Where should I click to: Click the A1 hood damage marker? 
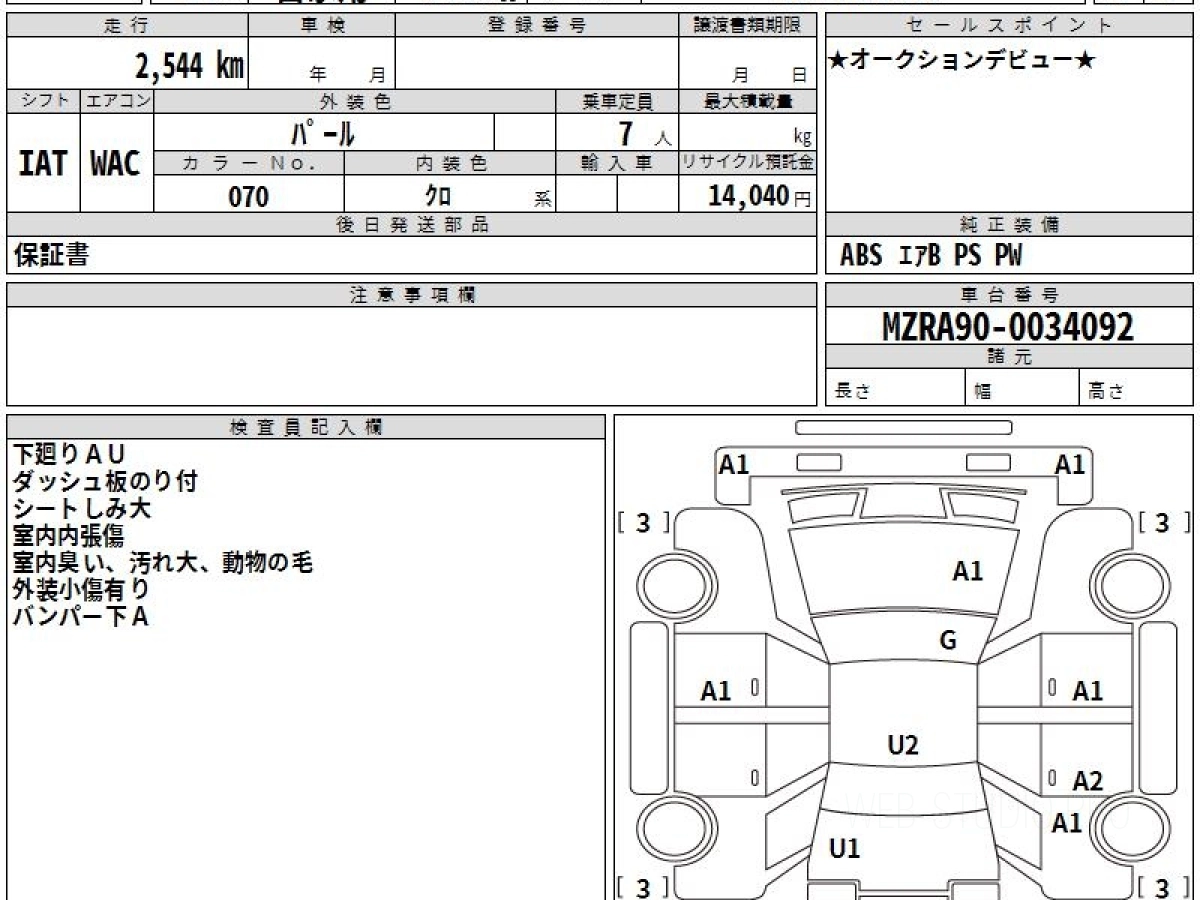(967, 571)
